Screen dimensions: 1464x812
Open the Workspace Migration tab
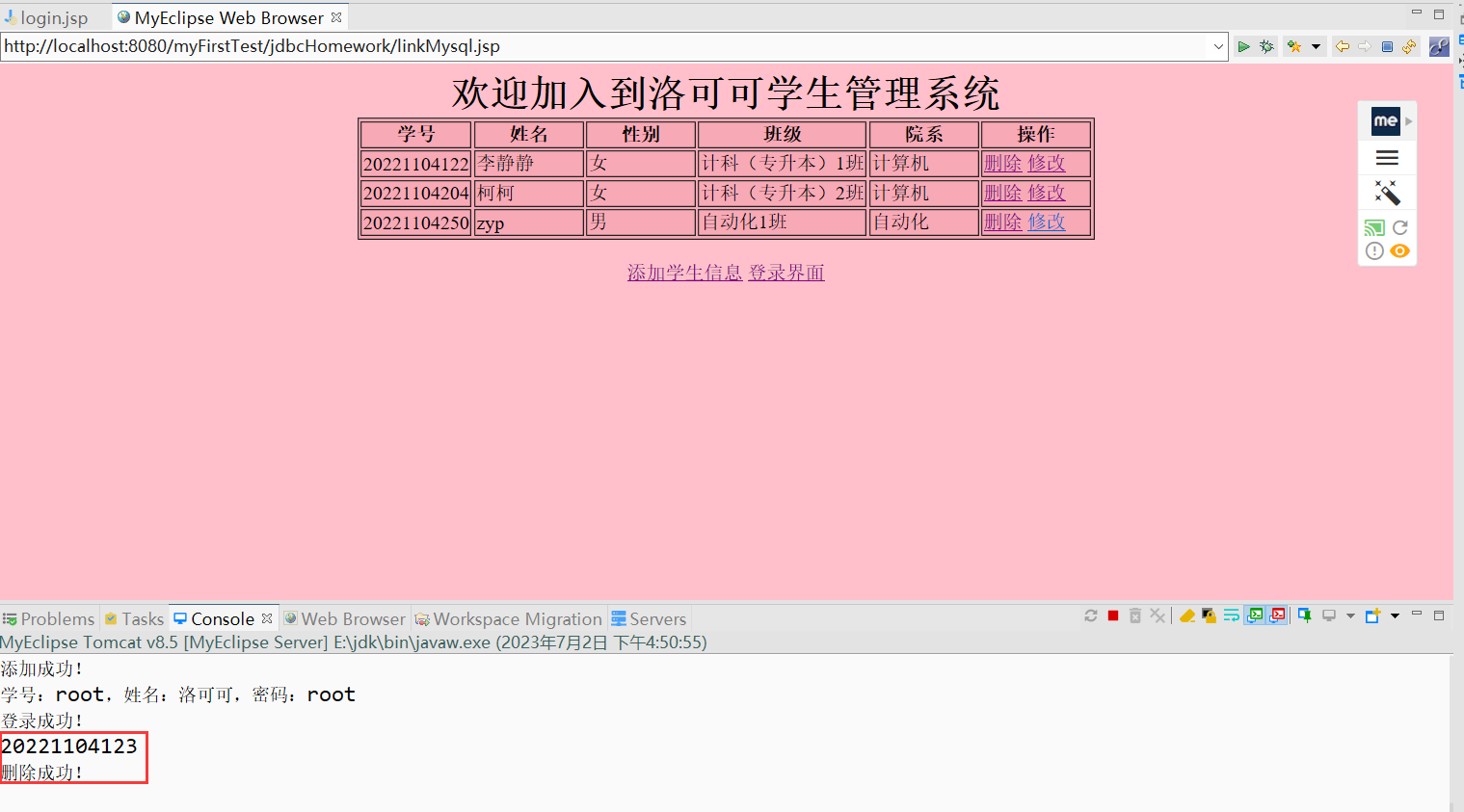[x=509, y=618]
